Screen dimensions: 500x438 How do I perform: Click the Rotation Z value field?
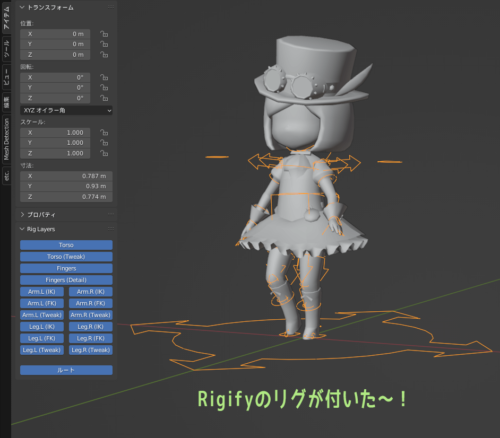coord(55,98)
